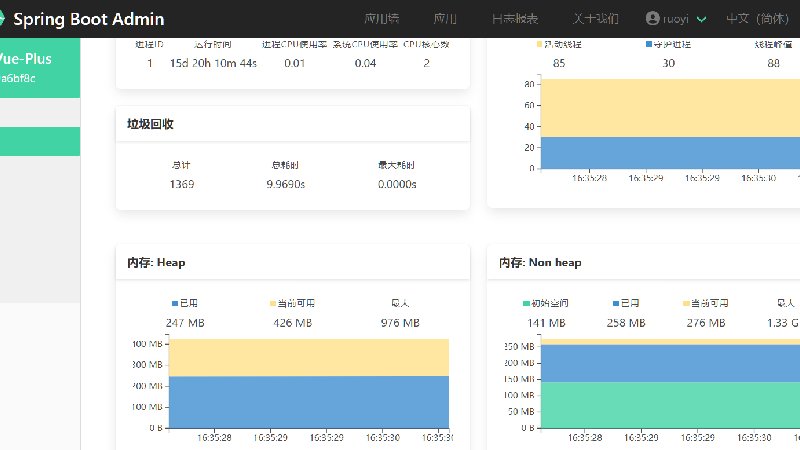Click the ruoyi user avatar icon
The image size is (800, 450).
point(652,18)
